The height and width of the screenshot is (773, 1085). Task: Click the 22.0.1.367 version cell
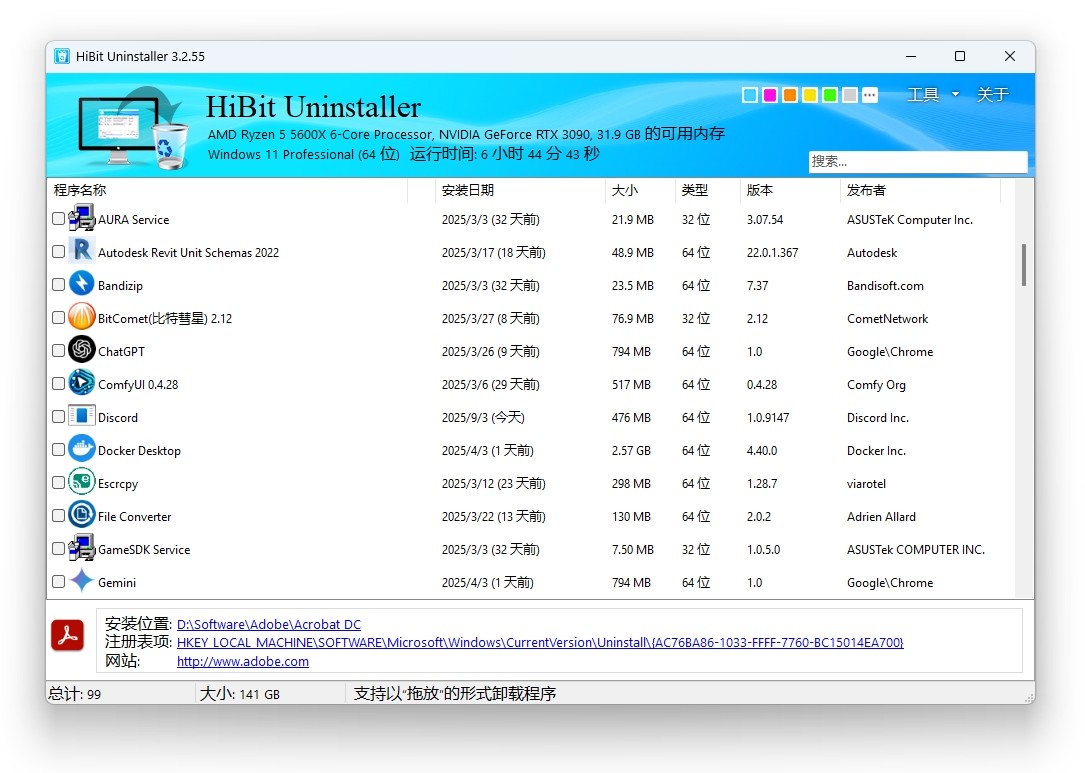click(772, 253)
